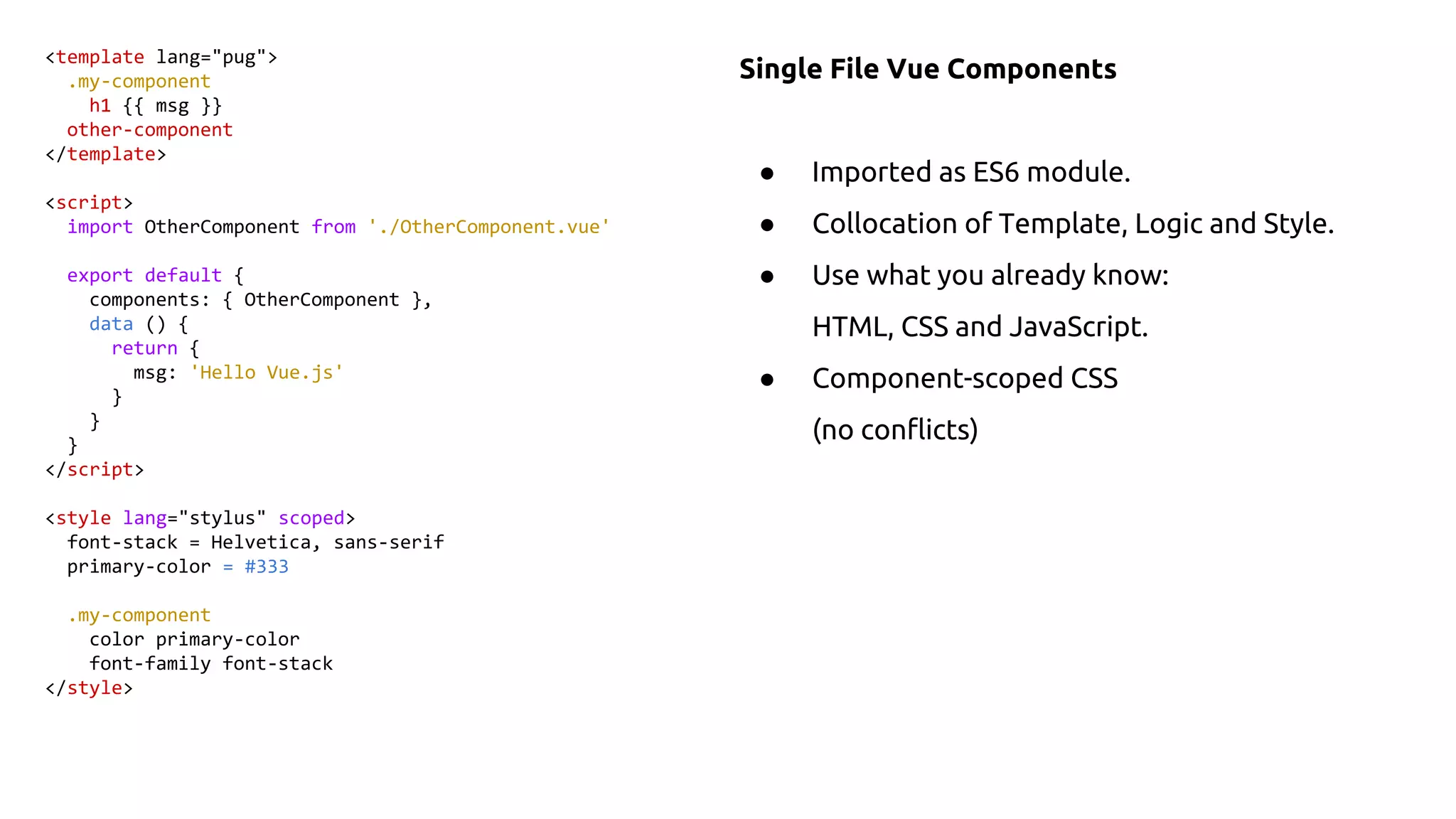Click the opening template lang="pug" tag
This screenshot has width=1456, height=819.
click(x=161, y=58)
